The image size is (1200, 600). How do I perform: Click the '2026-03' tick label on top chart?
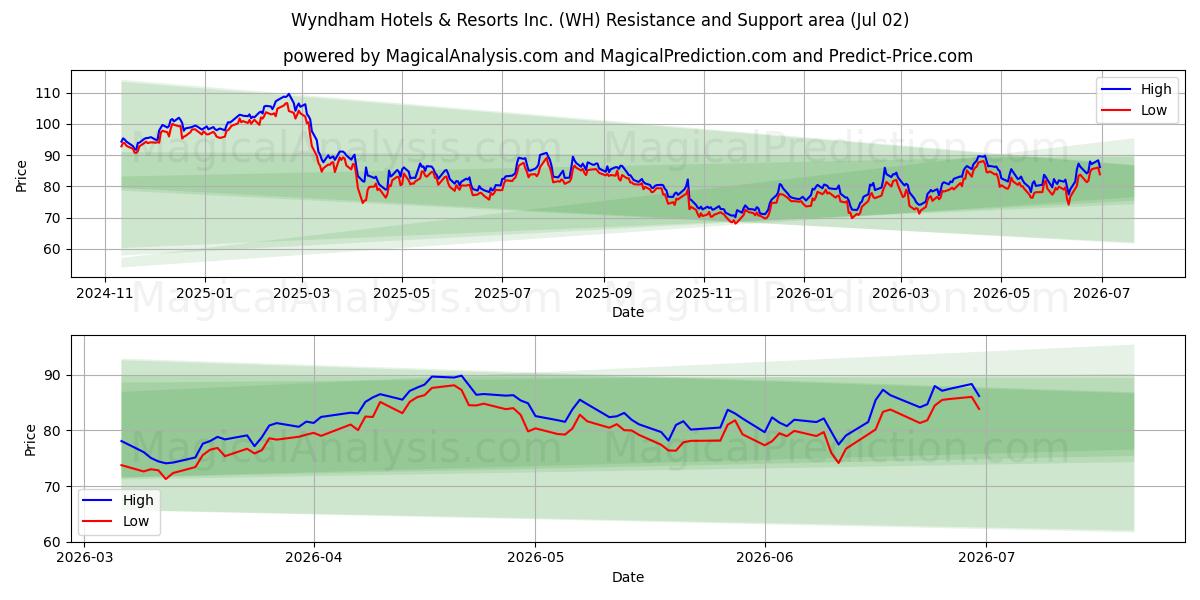click(900, 294)
